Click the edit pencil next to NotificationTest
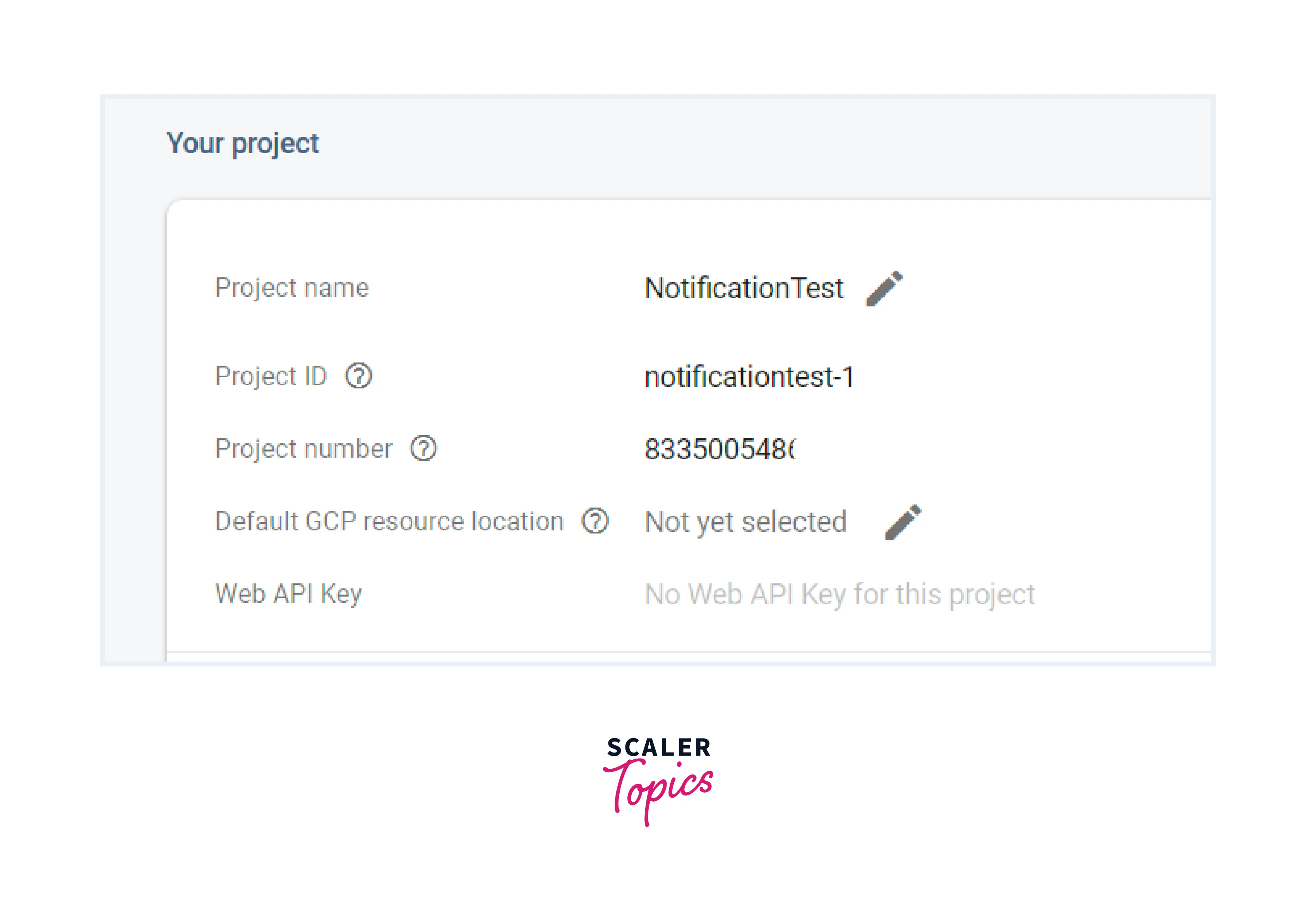 point(884,289)
